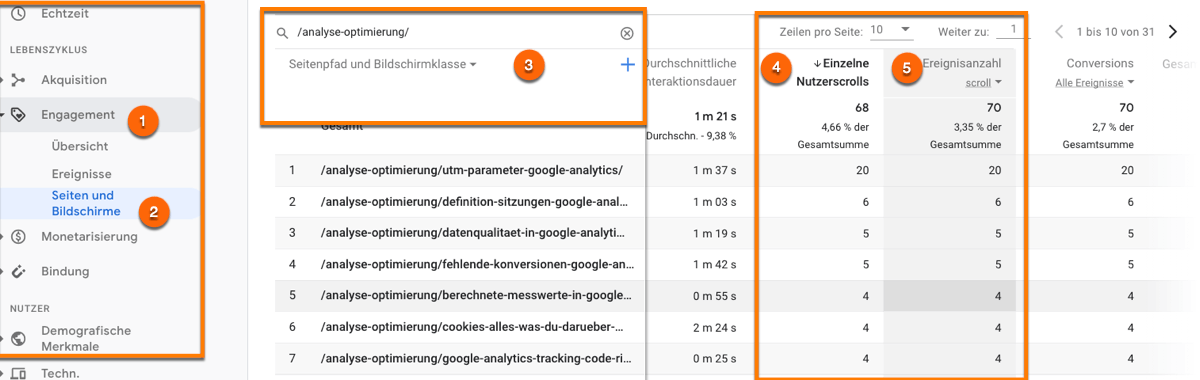Select Seiten und Bildschirme report
This screenshot has width=1200, height=380.
86,203
